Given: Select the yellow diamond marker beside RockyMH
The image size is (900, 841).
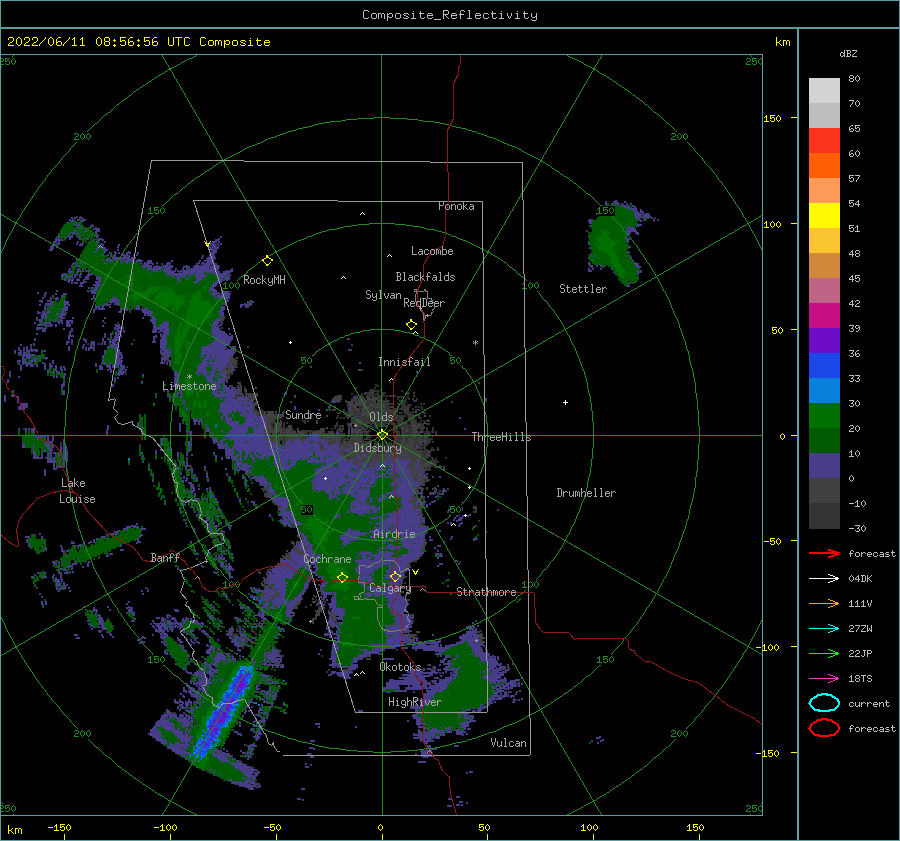Looking at the screenshot, I should [x=267, y=261].
